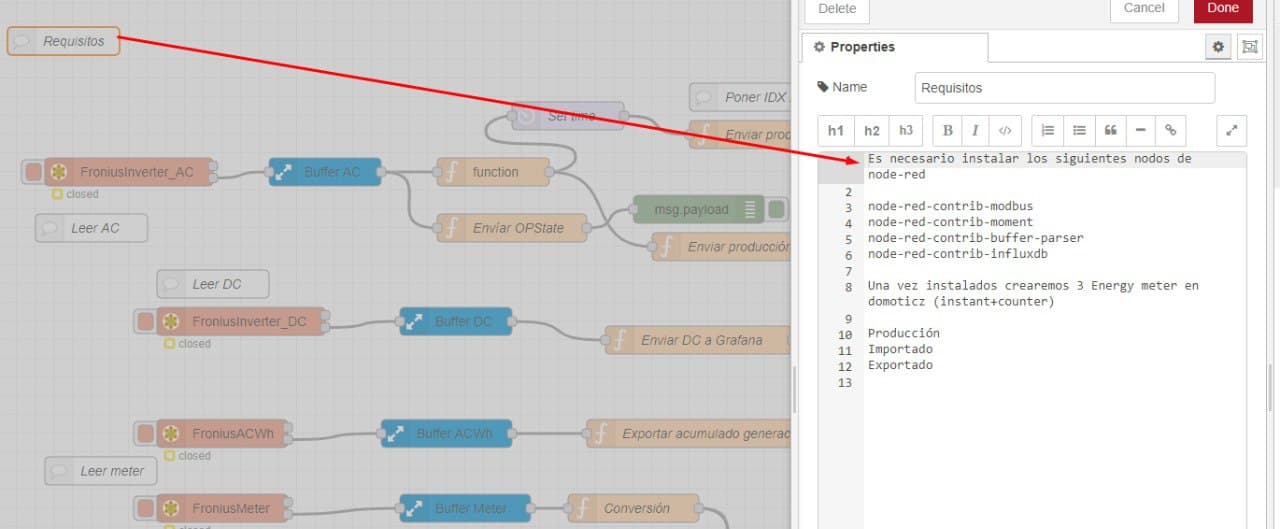The height and width of the screenshot is (529, 1280).
Task: Open the node appearance tab
Action: pos(1249,47)
